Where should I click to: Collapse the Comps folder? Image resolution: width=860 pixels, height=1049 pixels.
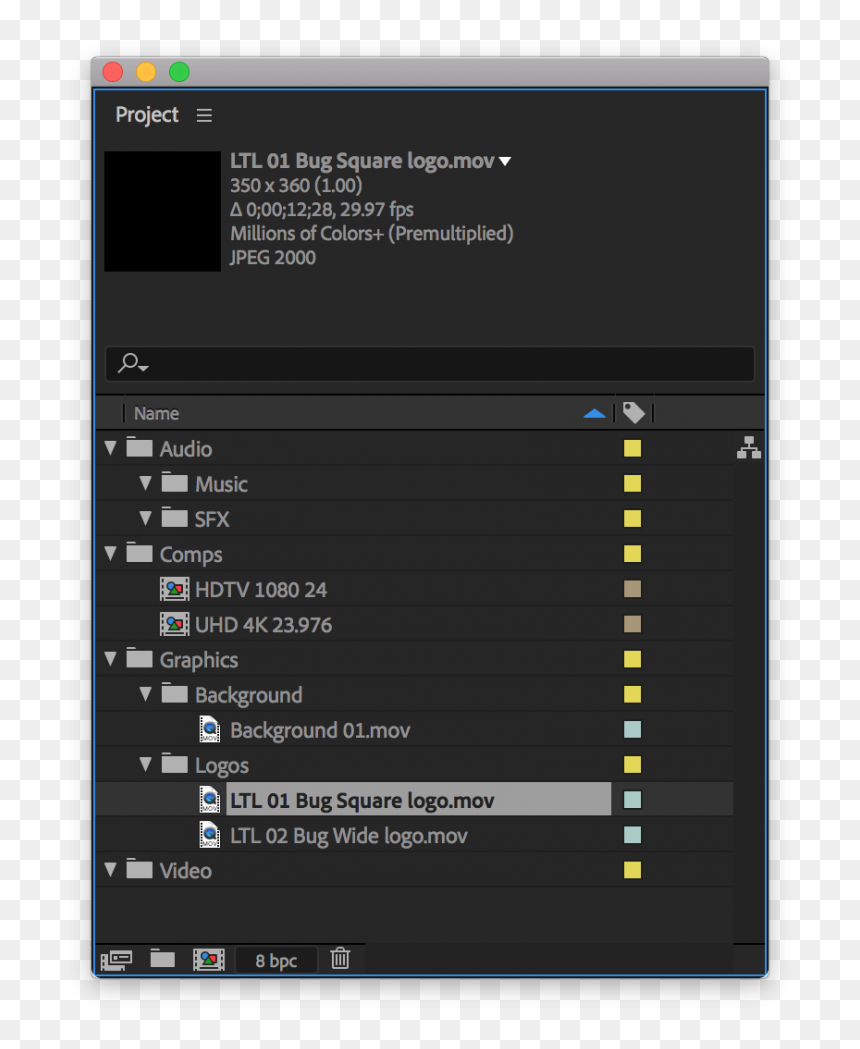[x=110, y=553]
